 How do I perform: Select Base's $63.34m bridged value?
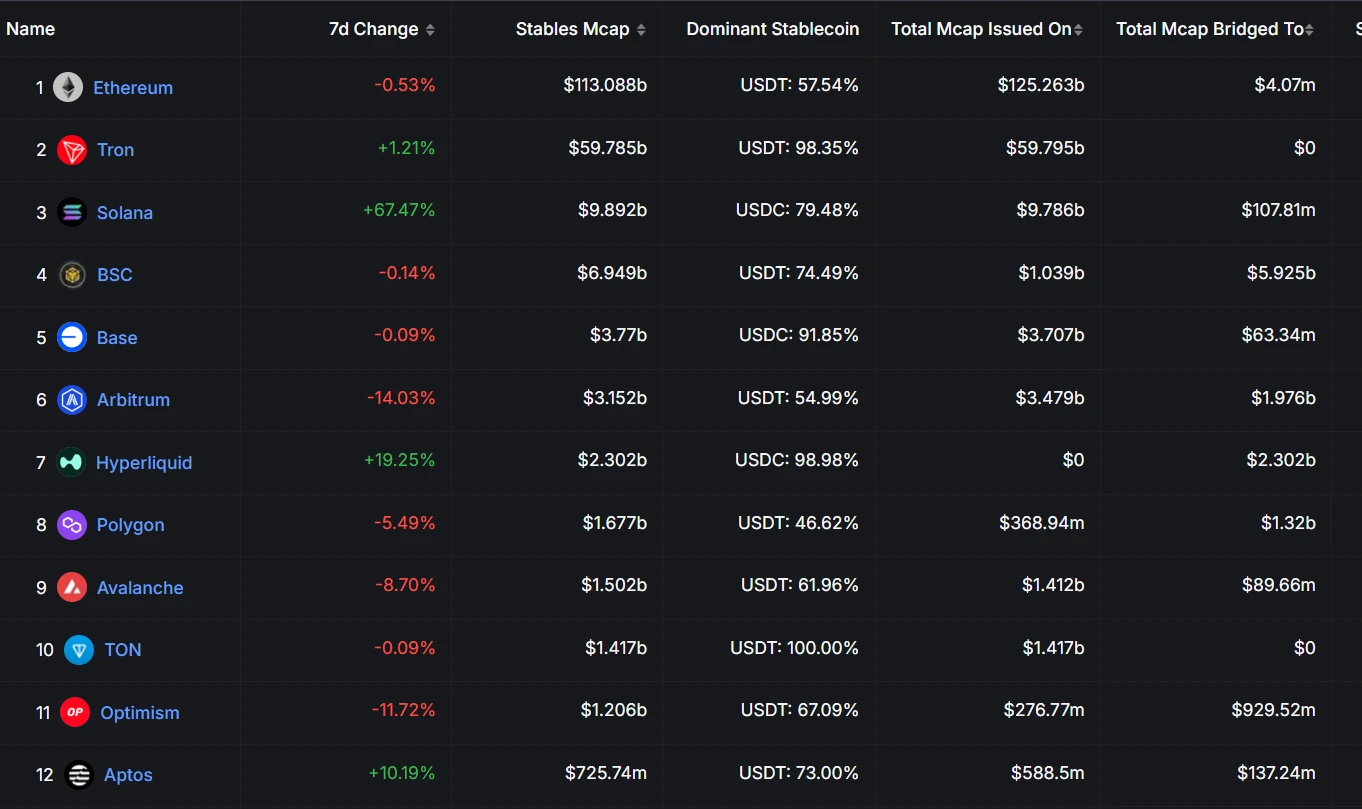point(1279,335)
